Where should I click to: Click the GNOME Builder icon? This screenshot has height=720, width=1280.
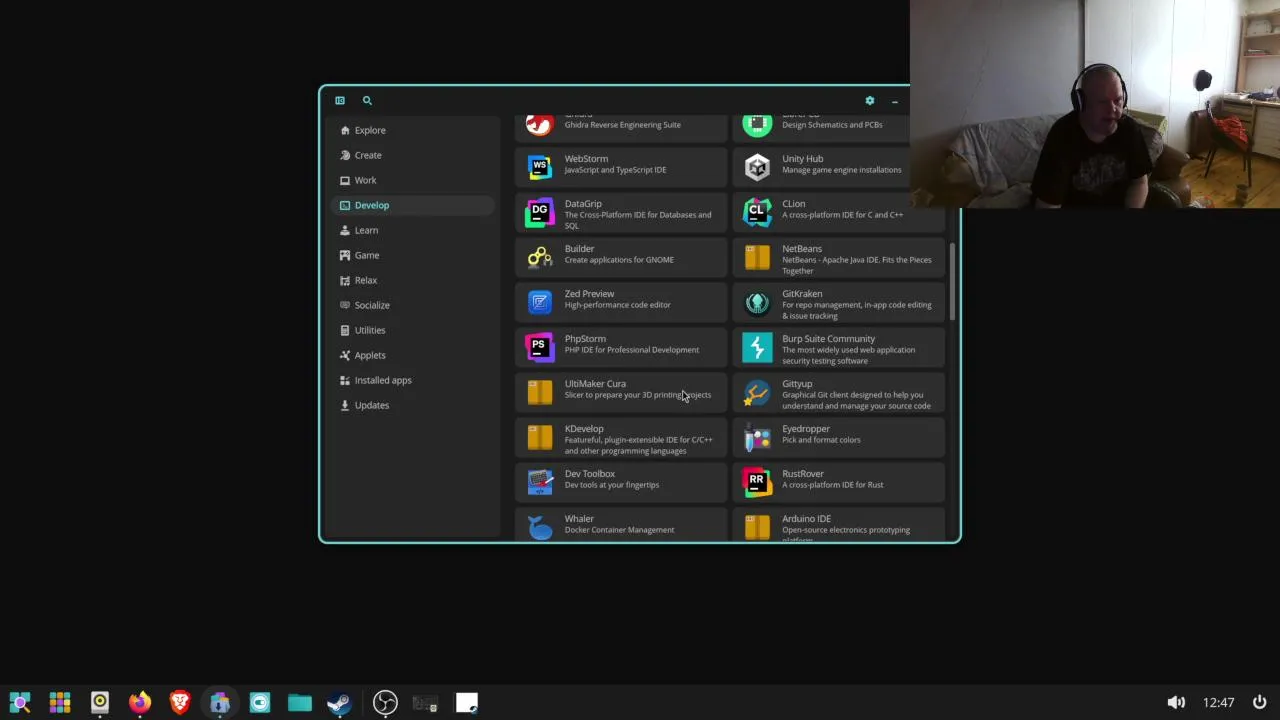click(540, 257)
